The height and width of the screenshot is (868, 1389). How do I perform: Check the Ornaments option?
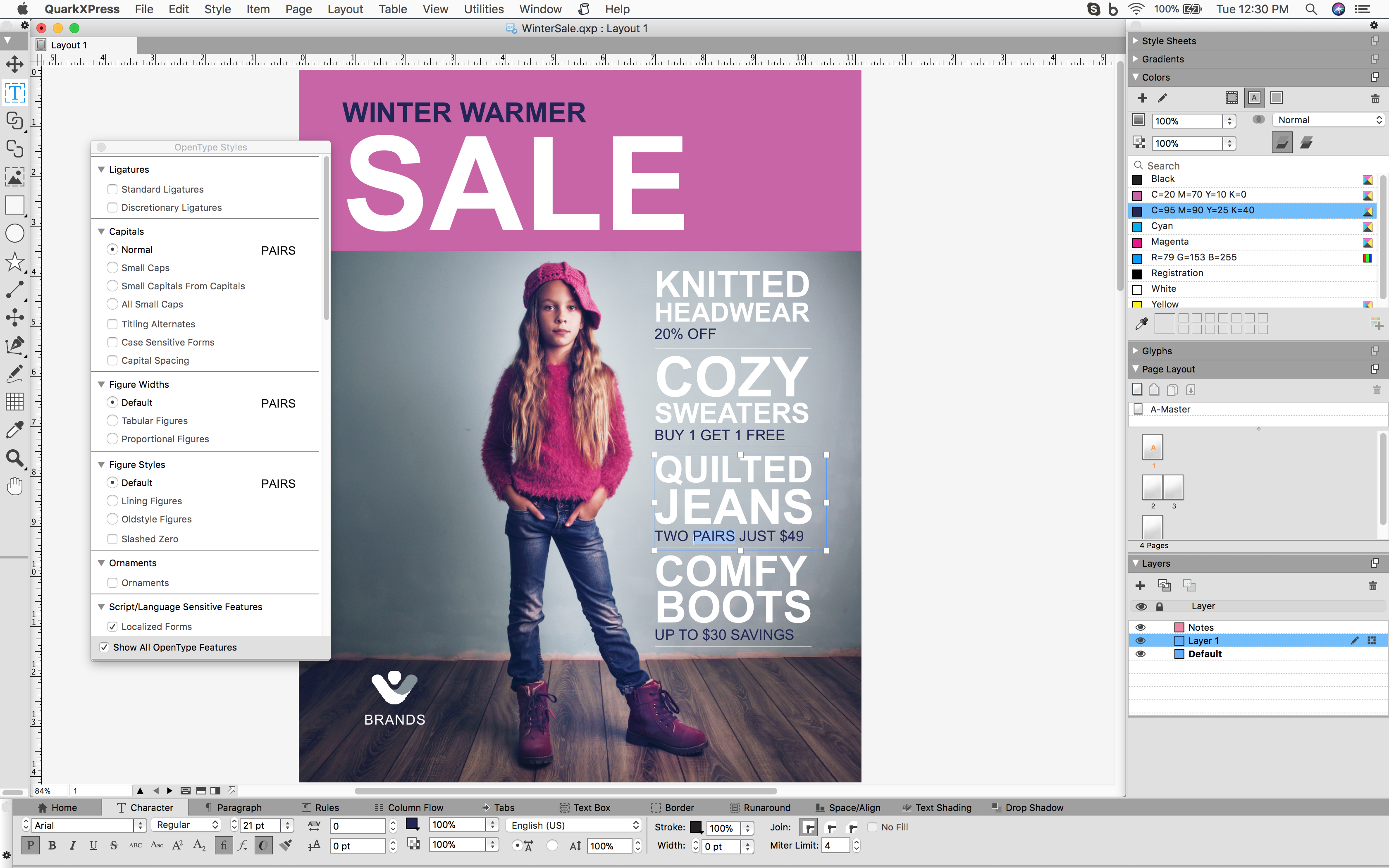tap(113, 583)
